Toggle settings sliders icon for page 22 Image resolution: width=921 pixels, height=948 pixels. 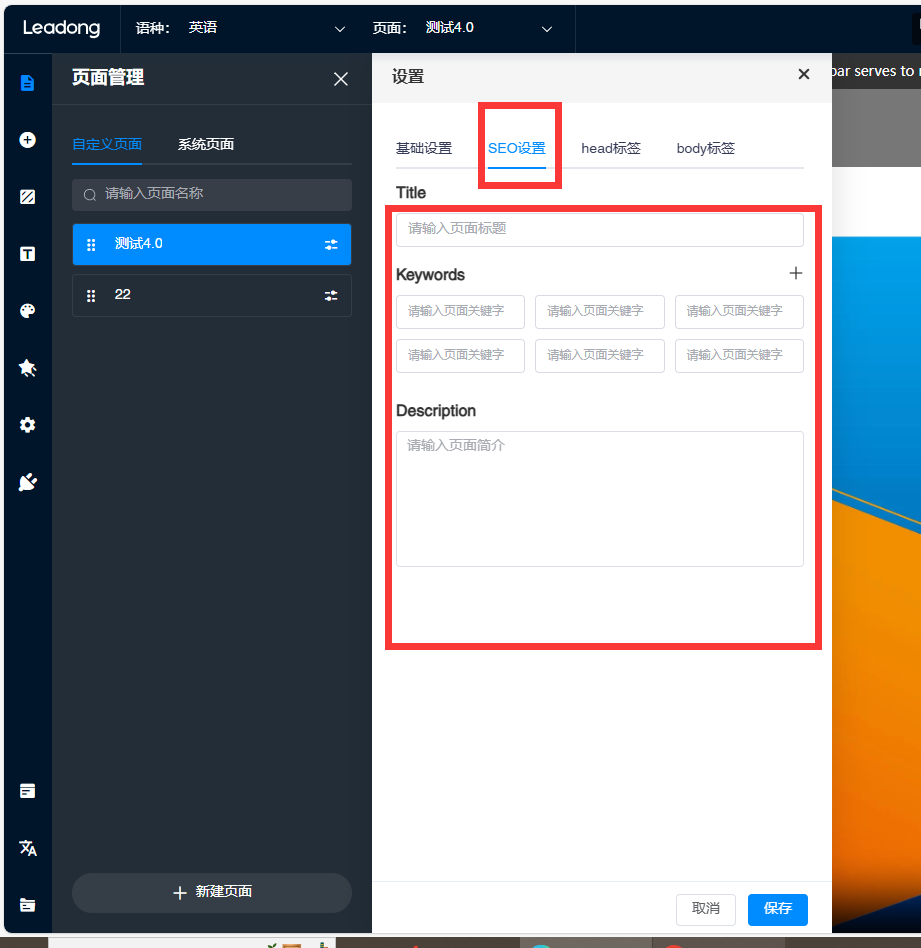pos(331,295)
